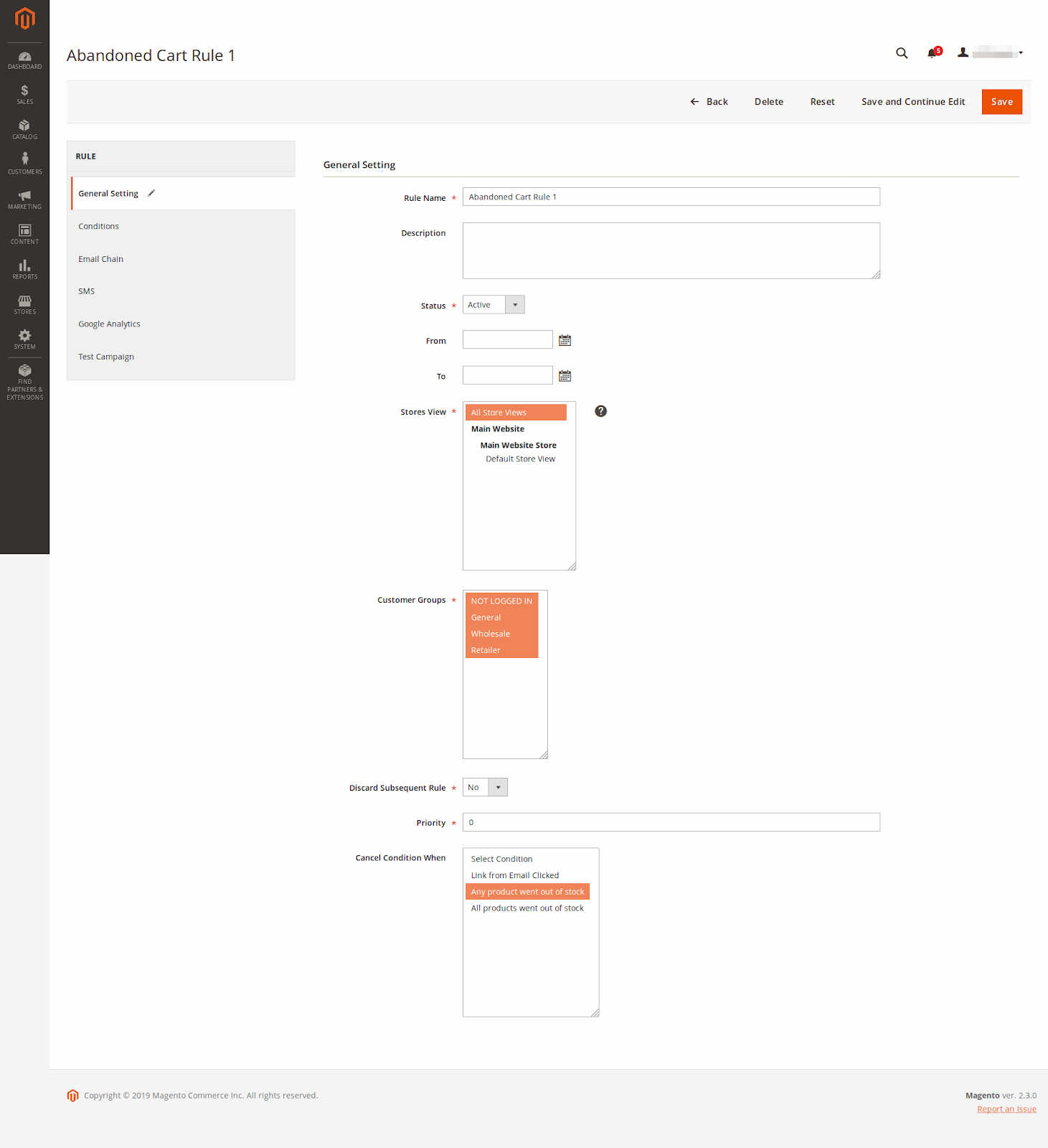Open the Reports sidebar menu
The height and width of the screenshot is (1148, 1048).
(x=24, y=270)
